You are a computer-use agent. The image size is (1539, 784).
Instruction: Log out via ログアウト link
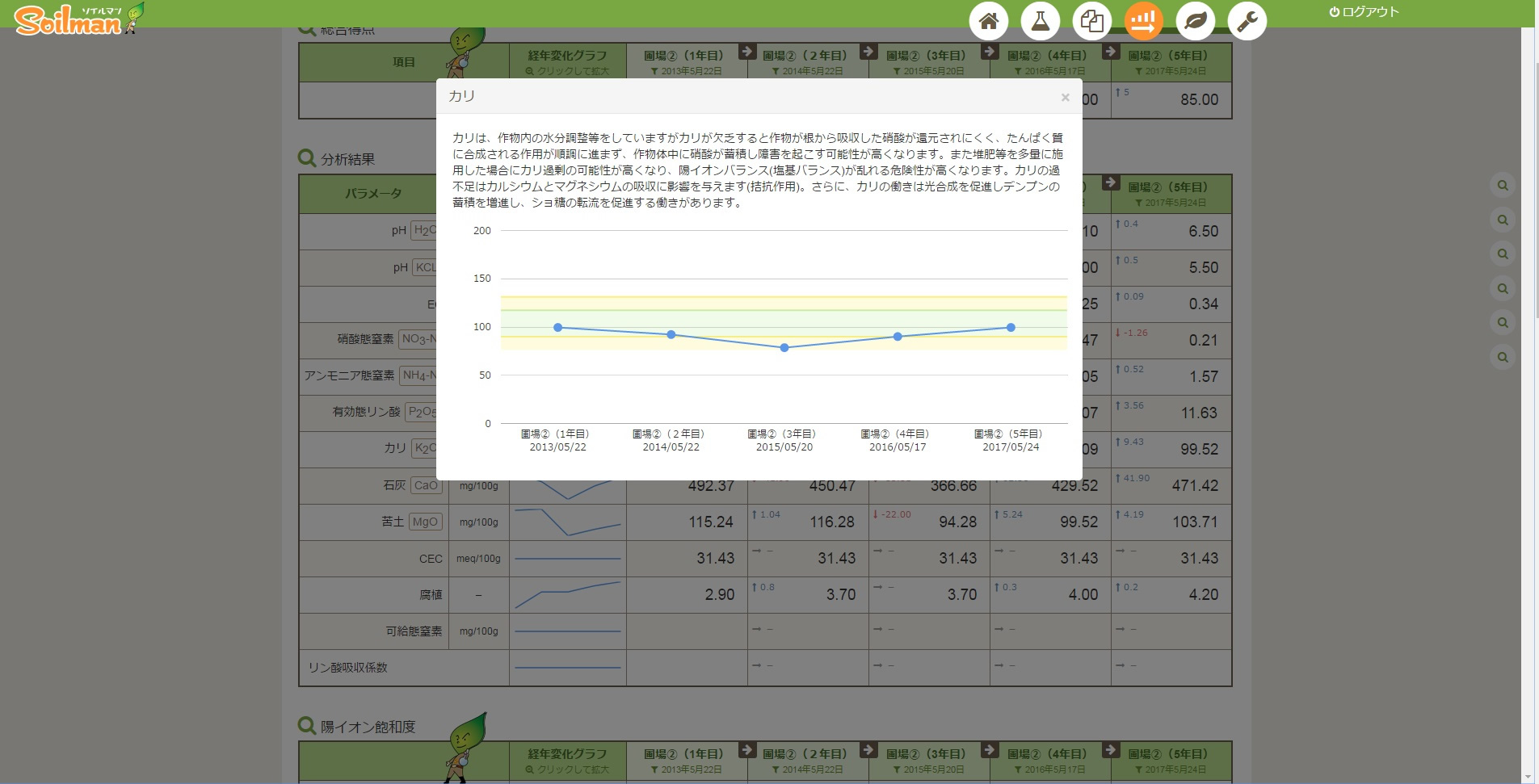pyautogui.click(x=1364, y=12)
